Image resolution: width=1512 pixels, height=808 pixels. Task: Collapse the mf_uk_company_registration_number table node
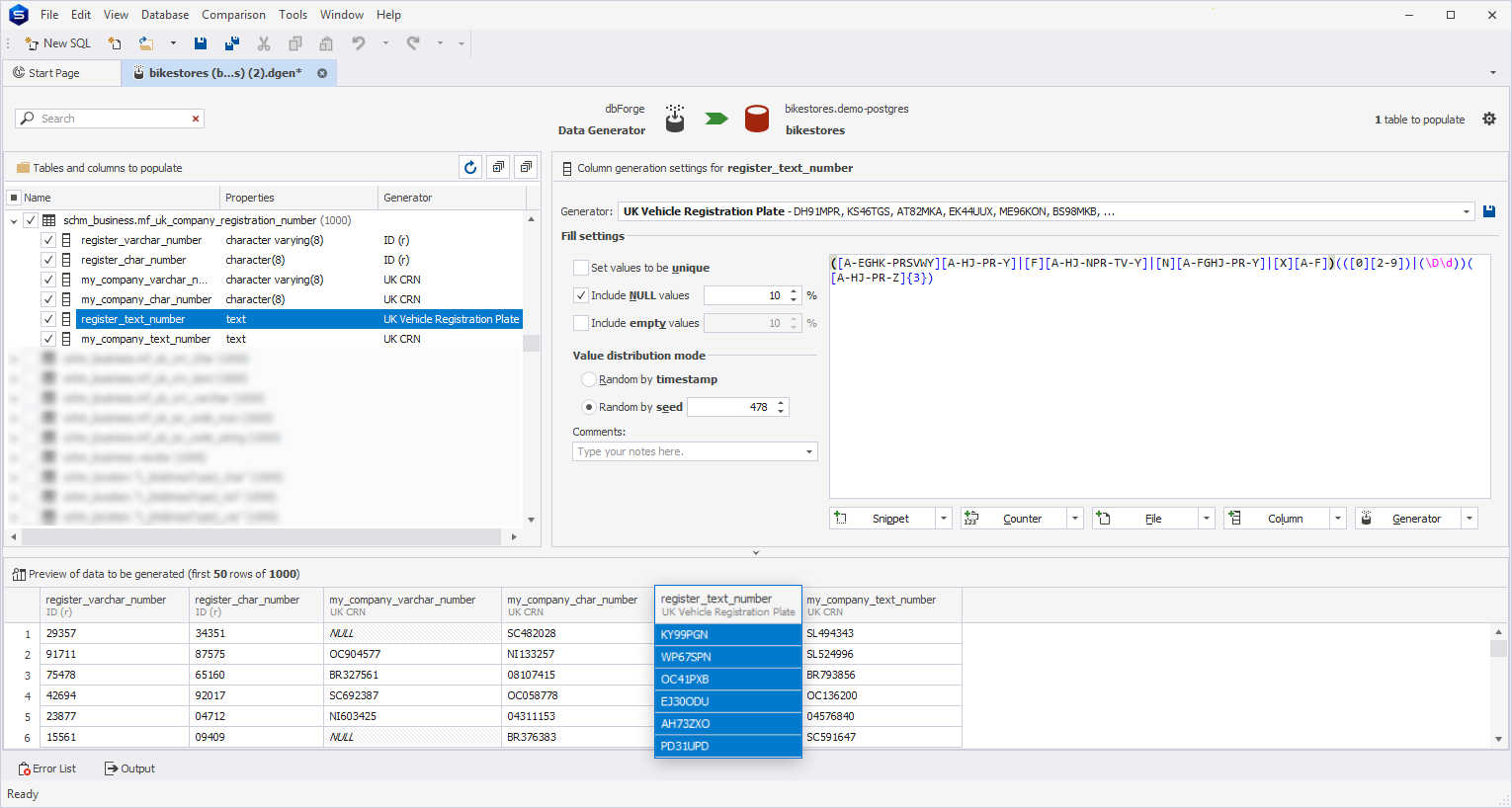[14, 220]
